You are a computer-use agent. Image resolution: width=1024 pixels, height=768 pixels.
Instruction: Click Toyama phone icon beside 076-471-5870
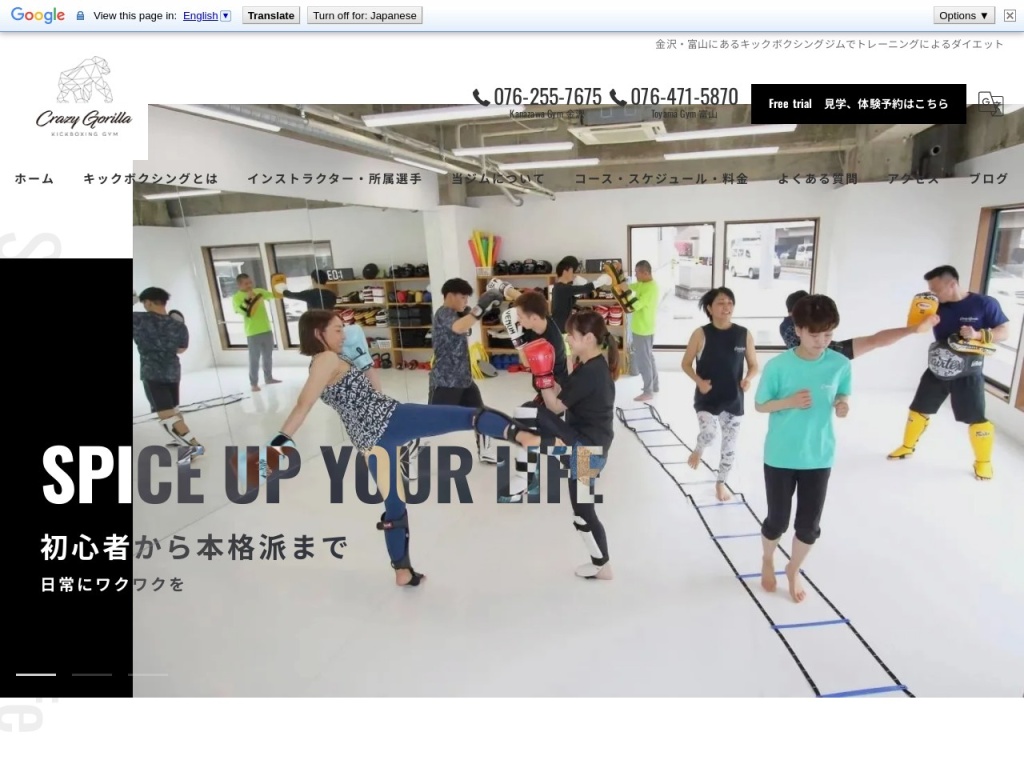coord(617,97)
